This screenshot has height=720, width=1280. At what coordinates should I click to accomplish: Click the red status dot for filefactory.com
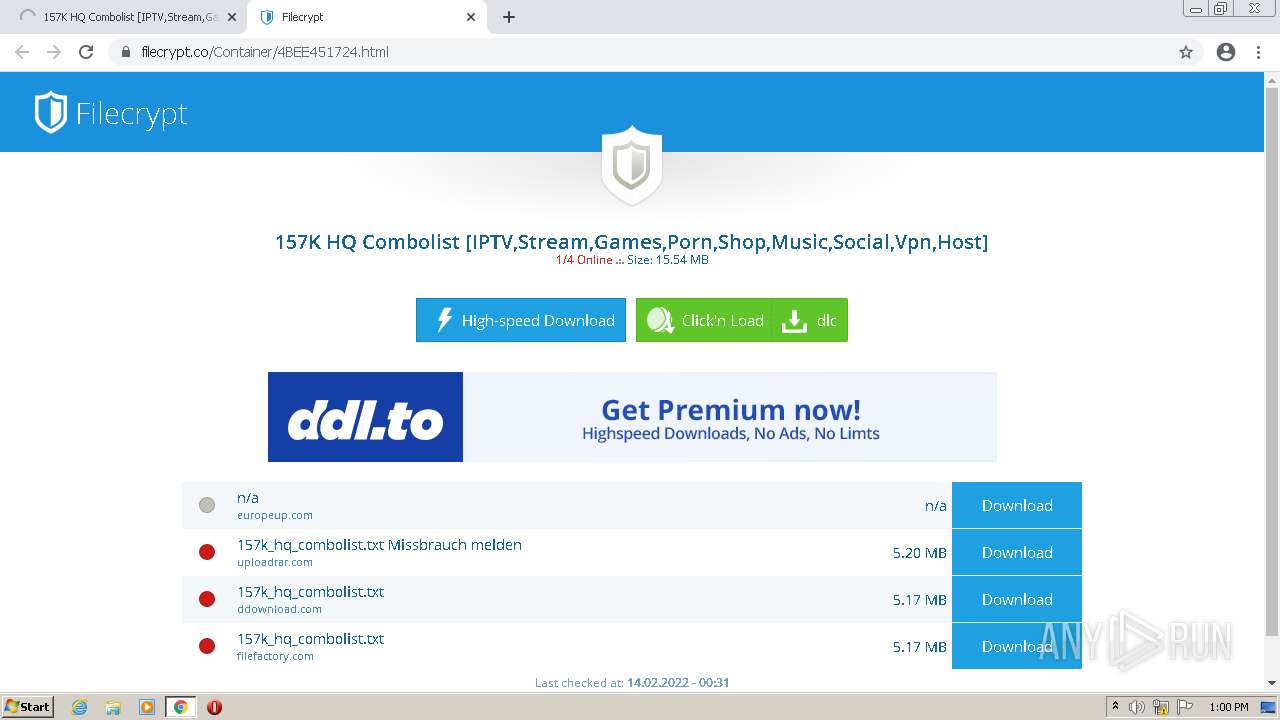(207, 646)
